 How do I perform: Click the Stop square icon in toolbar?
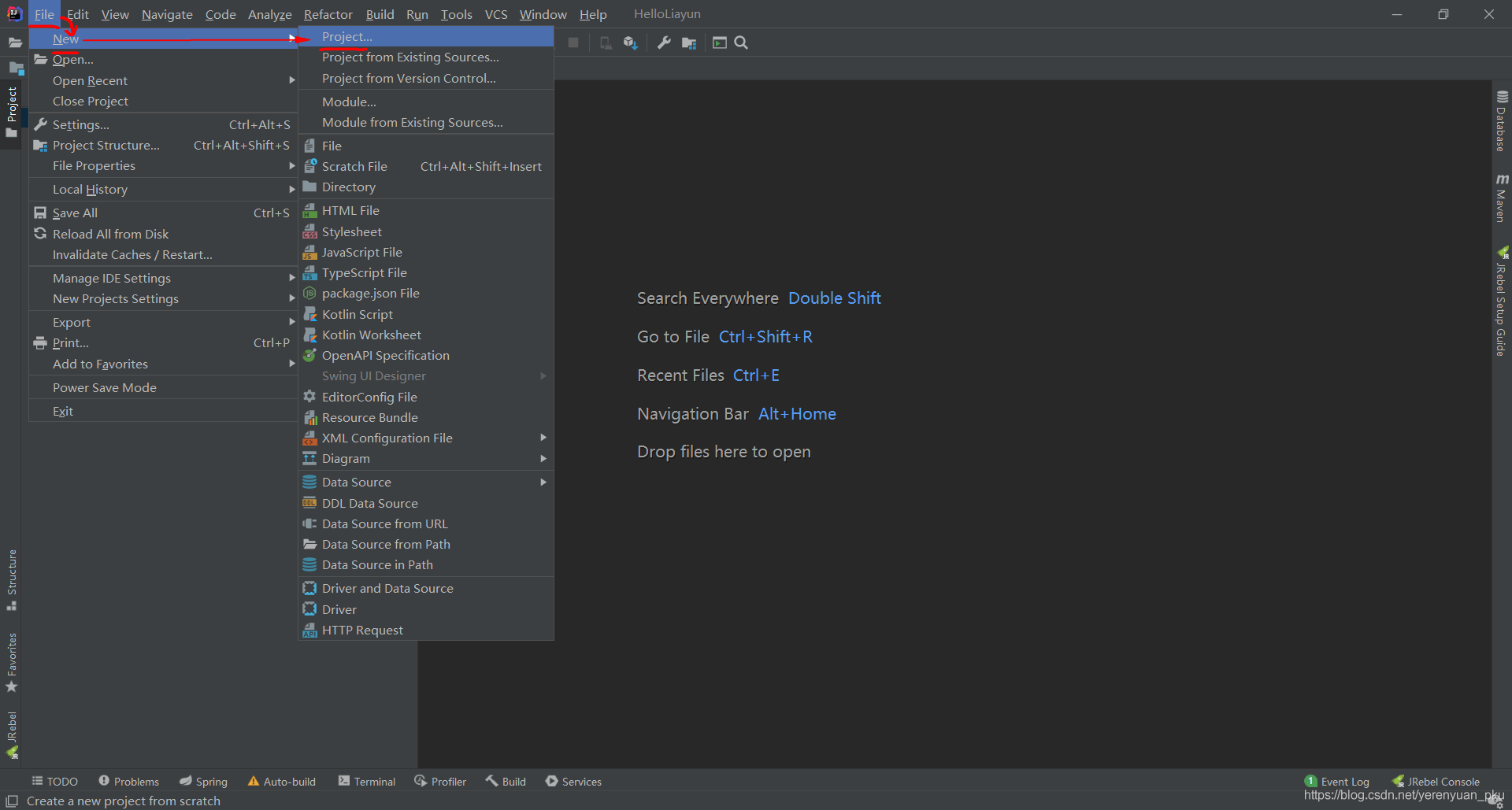pyautogui.click(x=573, y=43)
